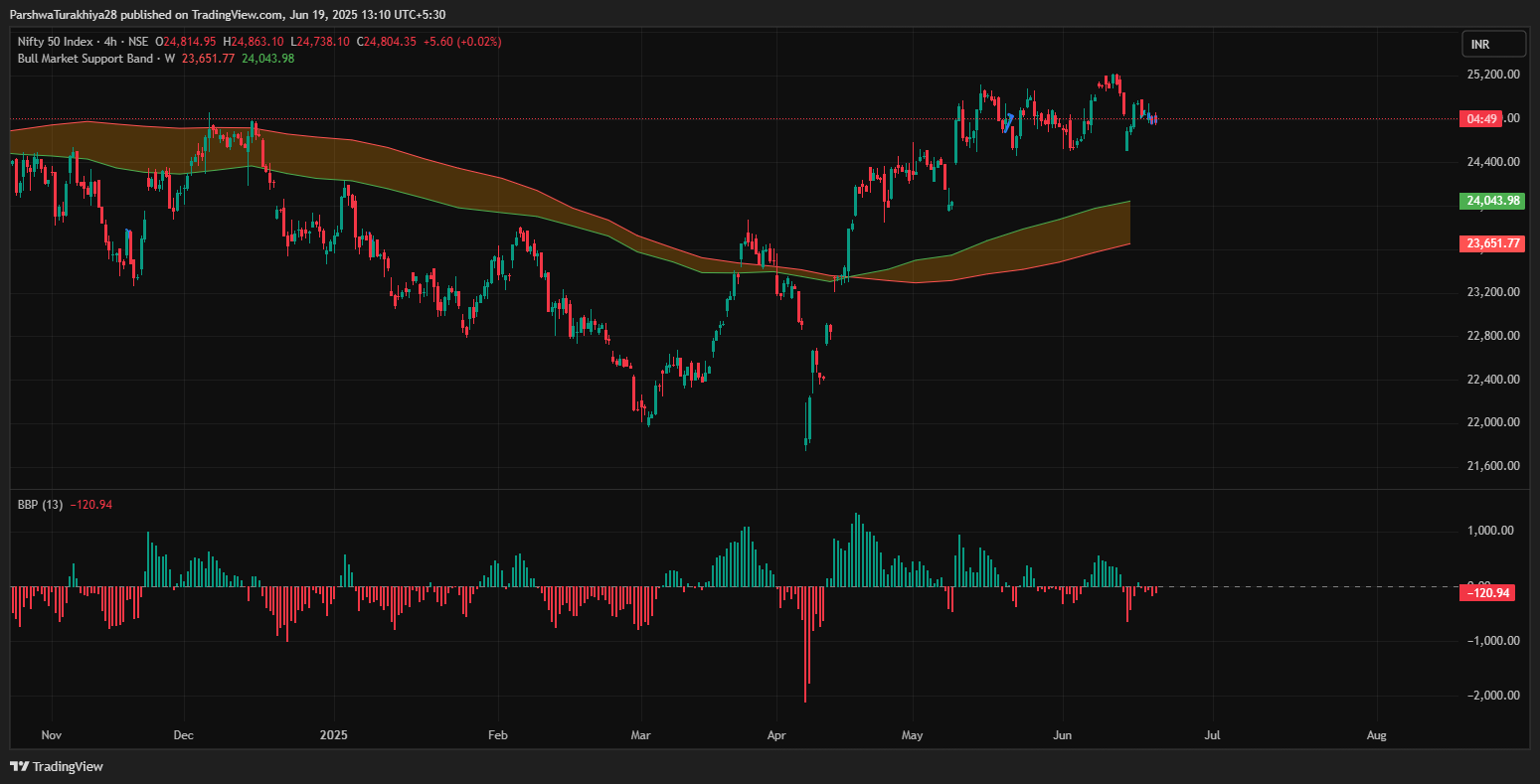Click the Apr label on time axis
1540x784 pixels.
pyautogui.click(x=777, y=736)
